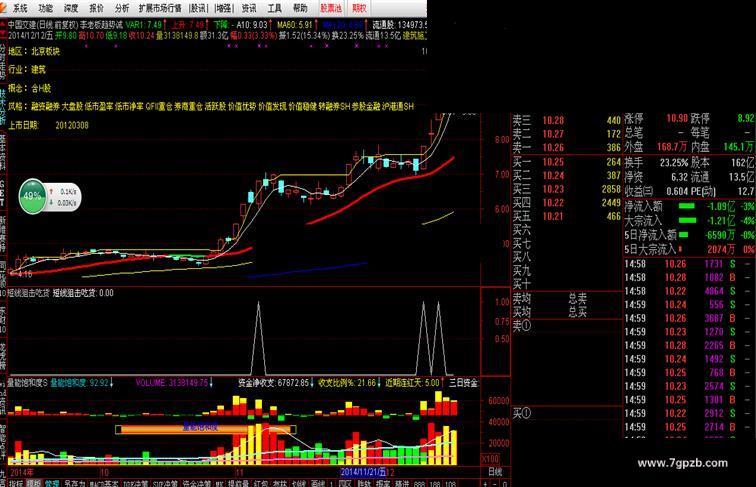The image size is (756, 487).
Task: Click the 外盘 168.7万 value
Action: tap(672, 147)
